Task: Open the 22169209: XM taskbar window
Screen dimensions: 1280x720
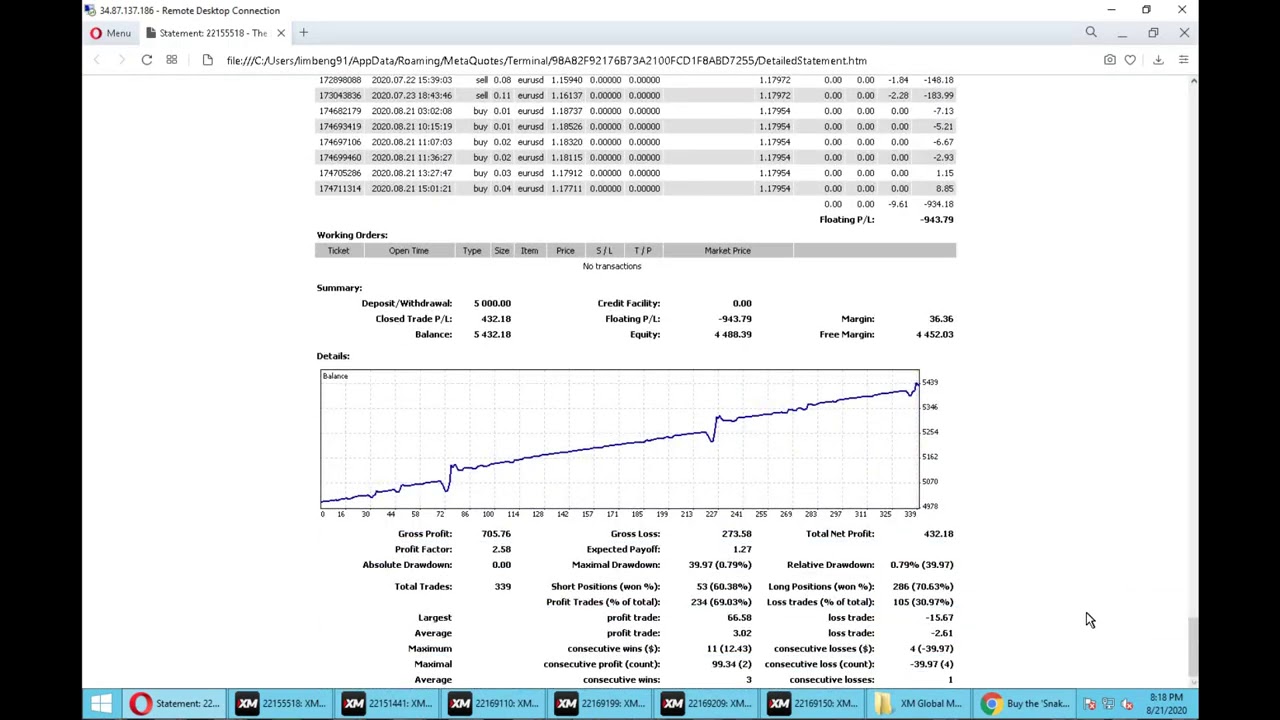Action: tap(707, 704)
